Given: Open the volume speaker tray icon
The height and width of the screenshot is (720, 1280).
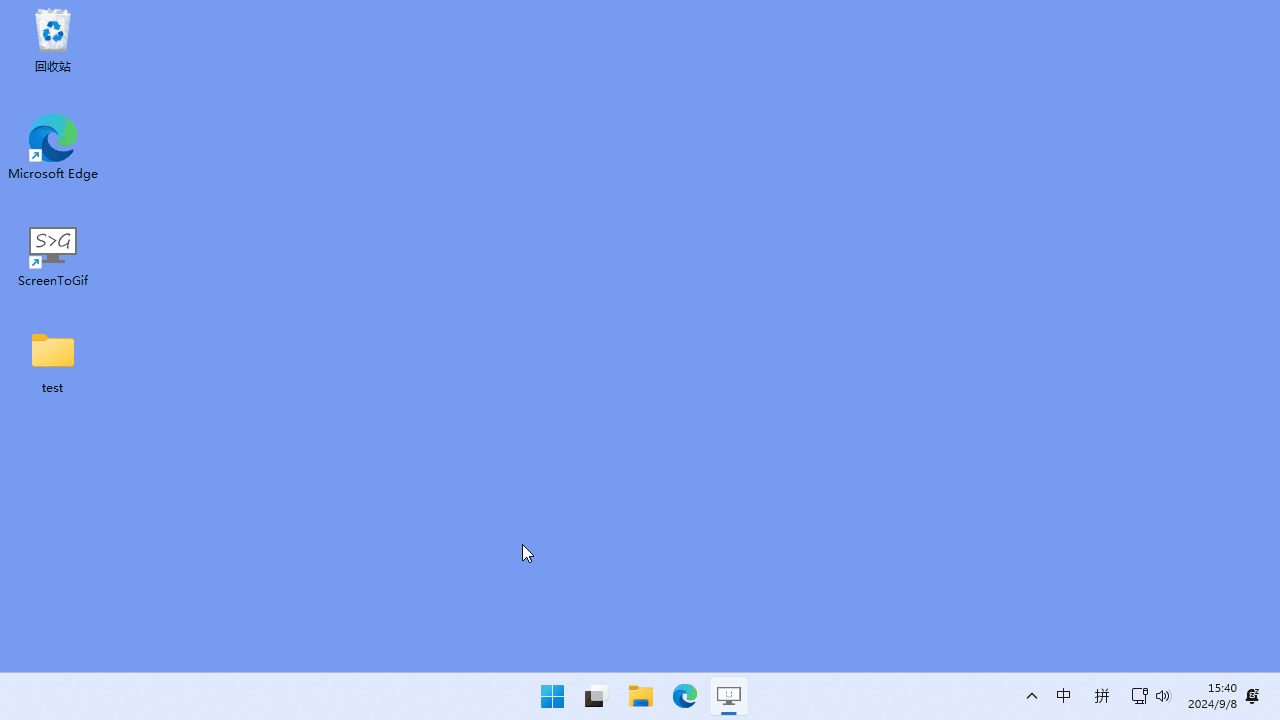Looking at the screenshot, I should point(1163,696).
